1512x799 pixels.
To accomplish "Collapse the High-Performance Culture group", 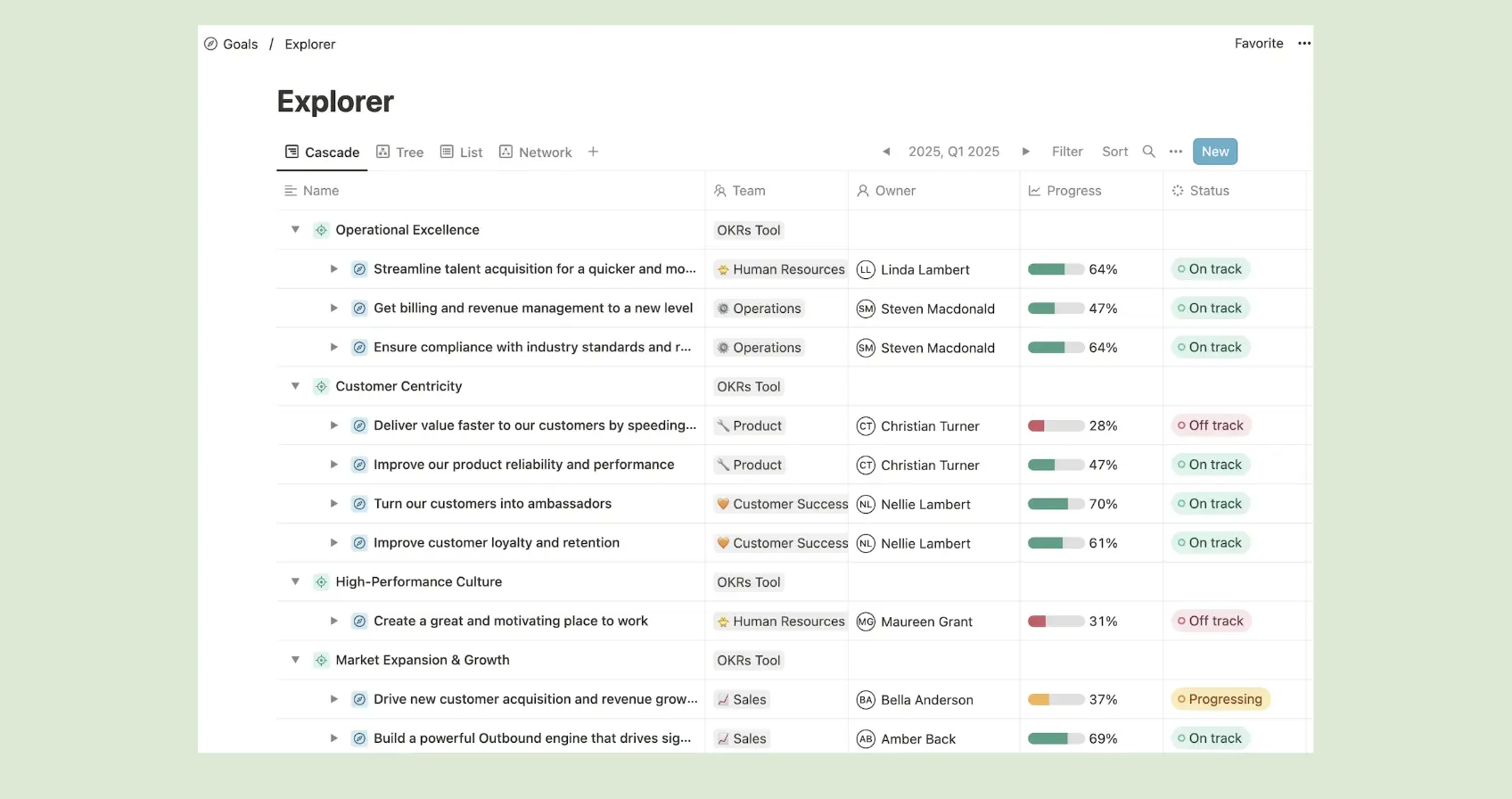I will coord(295,581).
